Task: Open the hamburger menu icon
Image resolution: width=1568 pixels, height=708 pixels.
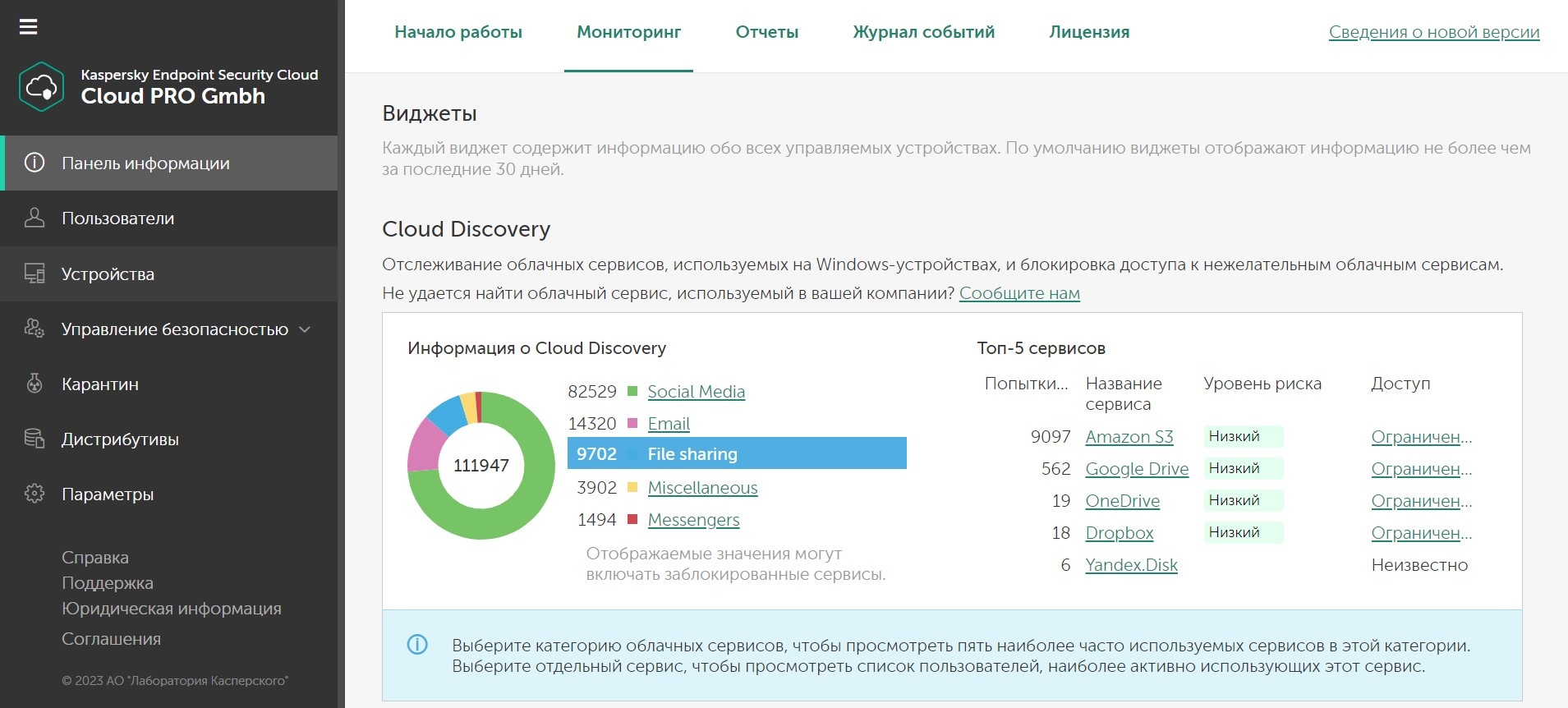Action: pos(28,27)
